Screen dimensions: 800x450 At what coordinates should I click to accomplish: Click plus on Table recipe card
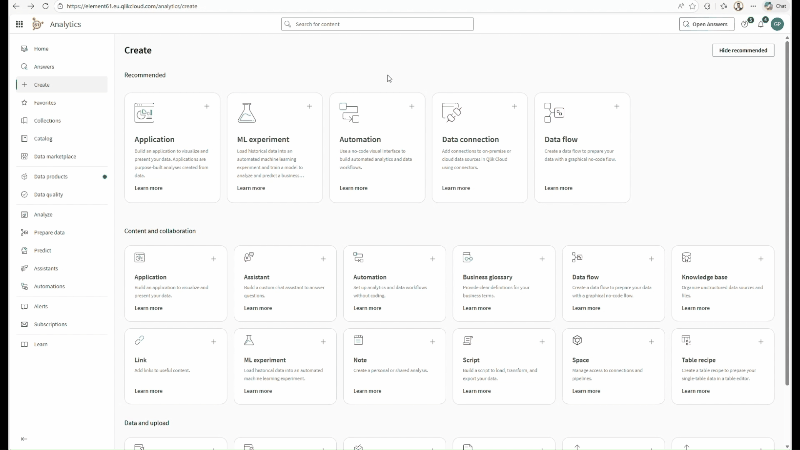(x=760, y=341)
